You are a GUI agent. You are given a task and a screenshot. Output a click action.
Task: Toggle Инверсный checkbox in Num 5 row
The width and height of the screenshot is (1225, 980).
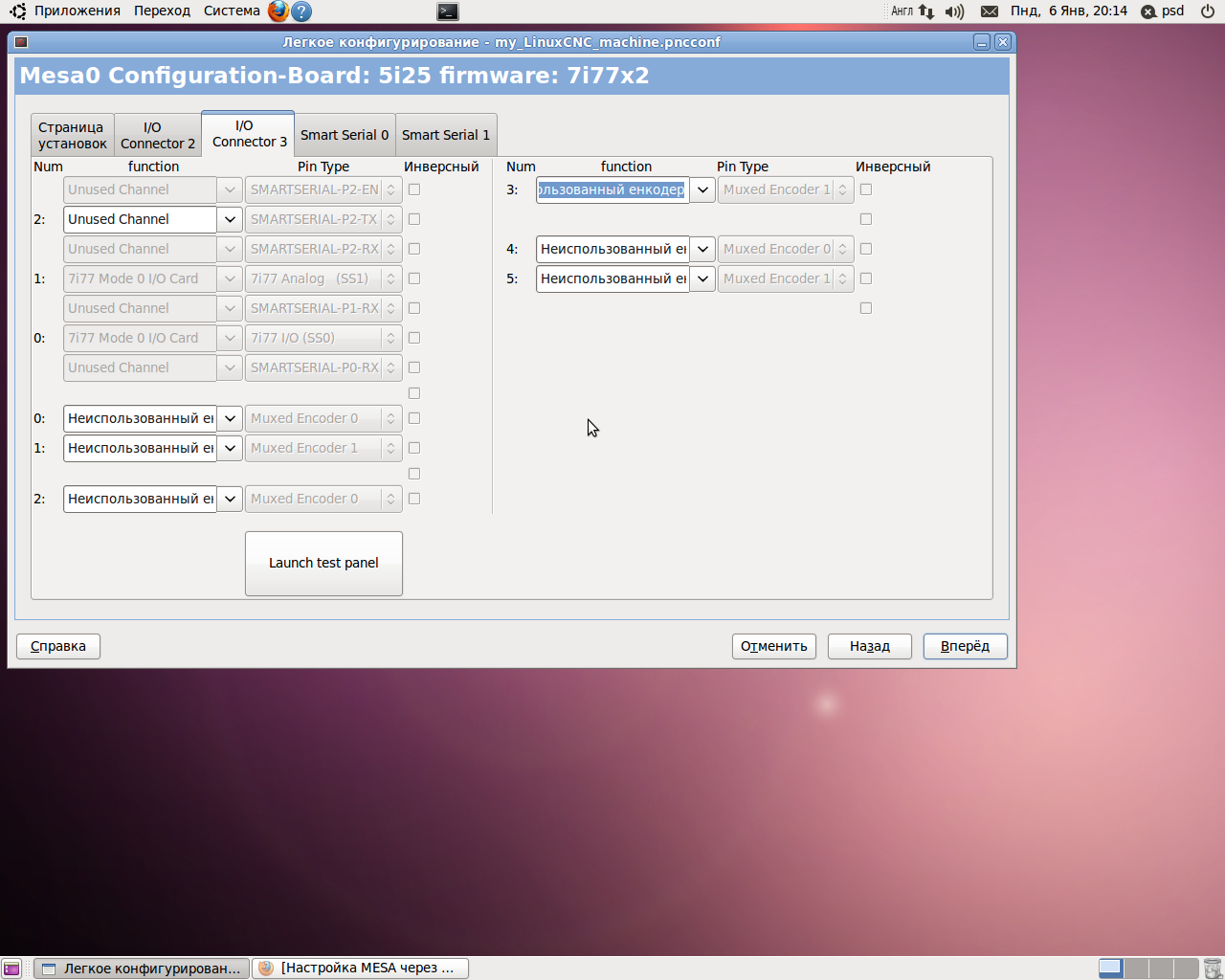tap(866, 278)
